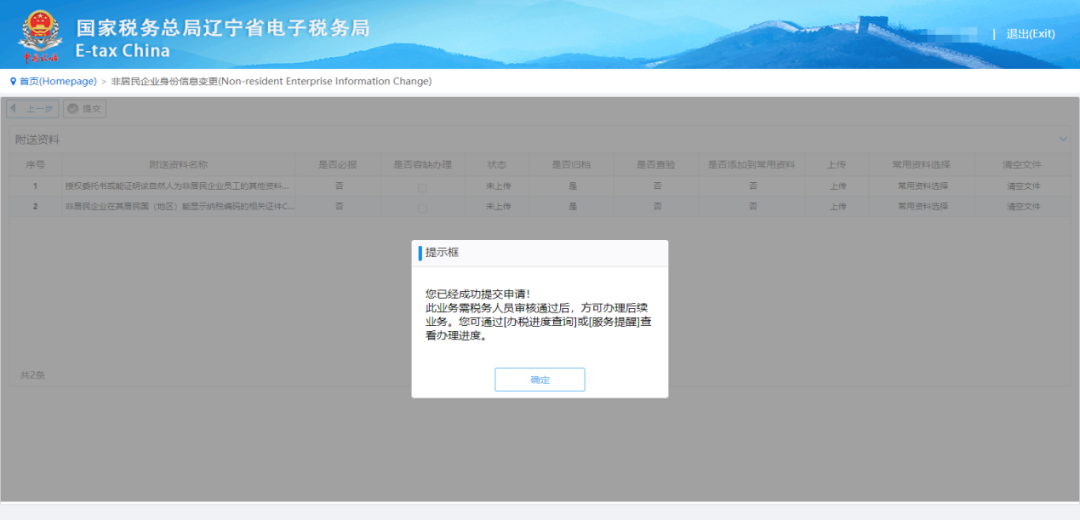Click 清空文件 in row 2

pos(1023,207)
